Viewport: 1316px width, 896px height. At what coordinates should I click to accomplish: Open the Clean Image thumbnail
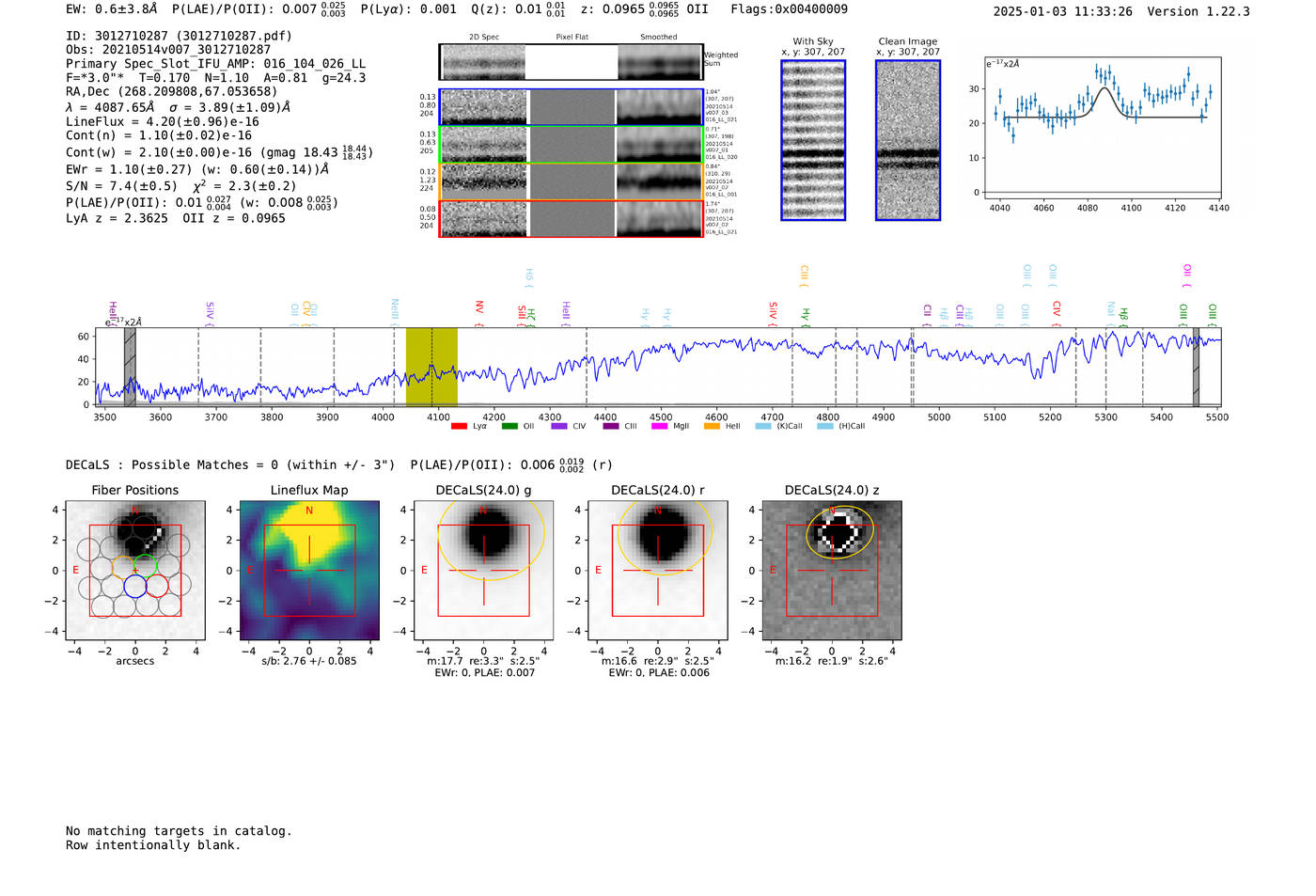pyautogui.click(x=908, y=141)
